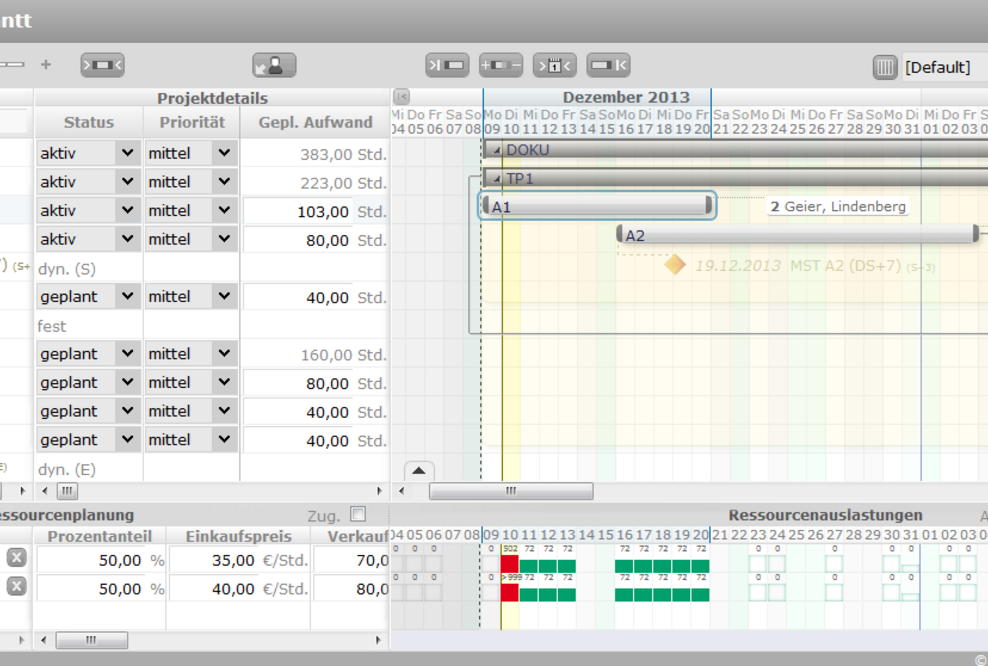Click the jump-to-end toolbar icon

click(x=608, y=66)
